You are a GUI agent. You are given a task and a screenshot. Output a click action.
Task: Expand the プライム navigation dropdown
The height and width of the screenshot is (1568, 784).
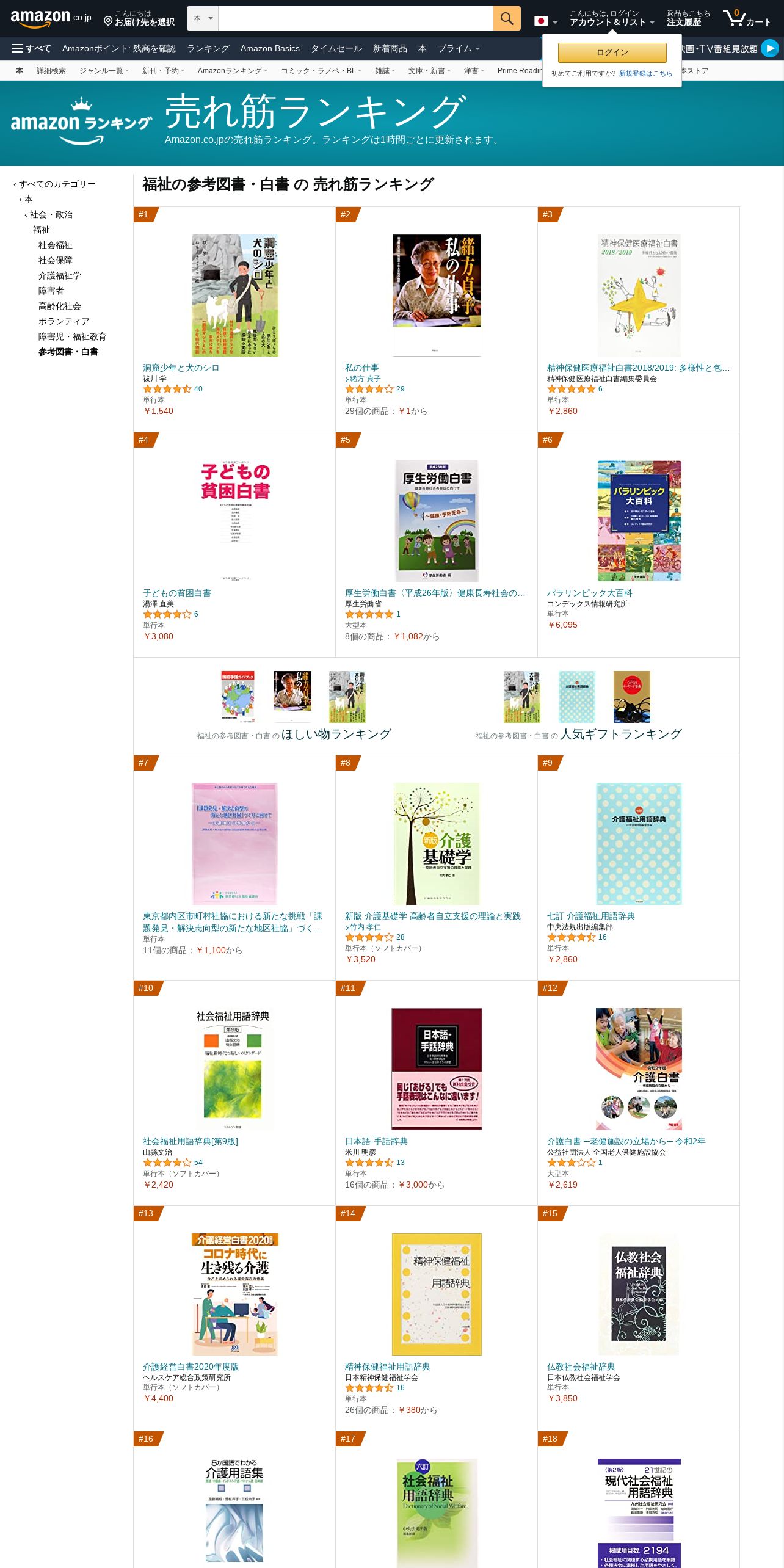coord(459,48)
